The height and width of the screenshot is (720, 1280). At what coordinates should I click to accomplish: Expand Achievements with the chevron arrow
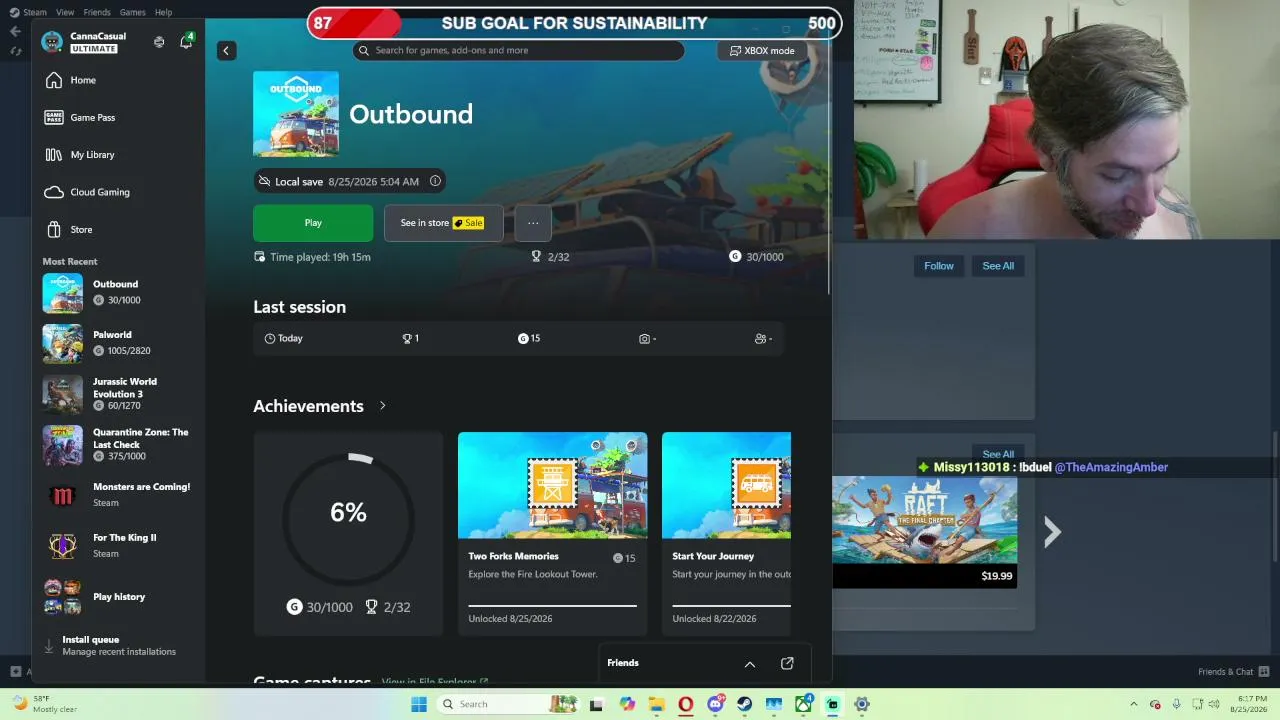click(382, 406)
